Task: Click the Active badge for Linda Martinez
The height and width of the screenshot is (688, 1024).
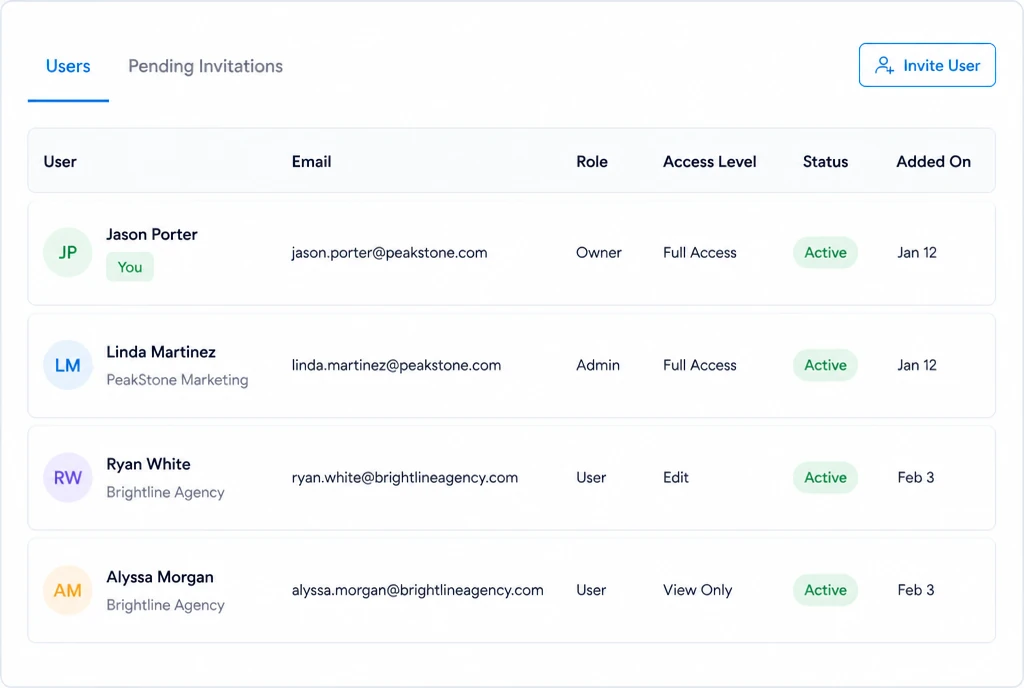Action: pyautogui.click(x=825, y=365)
